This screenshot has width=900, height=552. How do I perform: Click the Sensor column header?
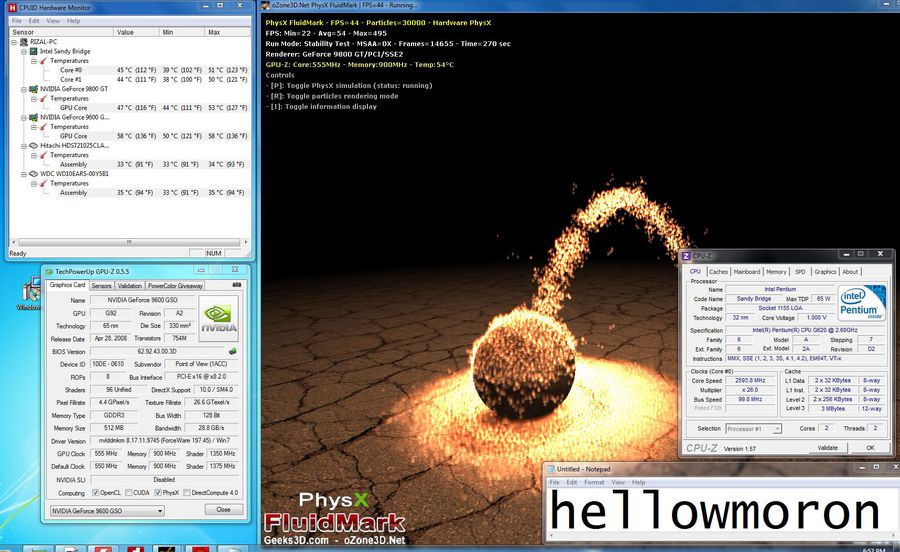61,32
